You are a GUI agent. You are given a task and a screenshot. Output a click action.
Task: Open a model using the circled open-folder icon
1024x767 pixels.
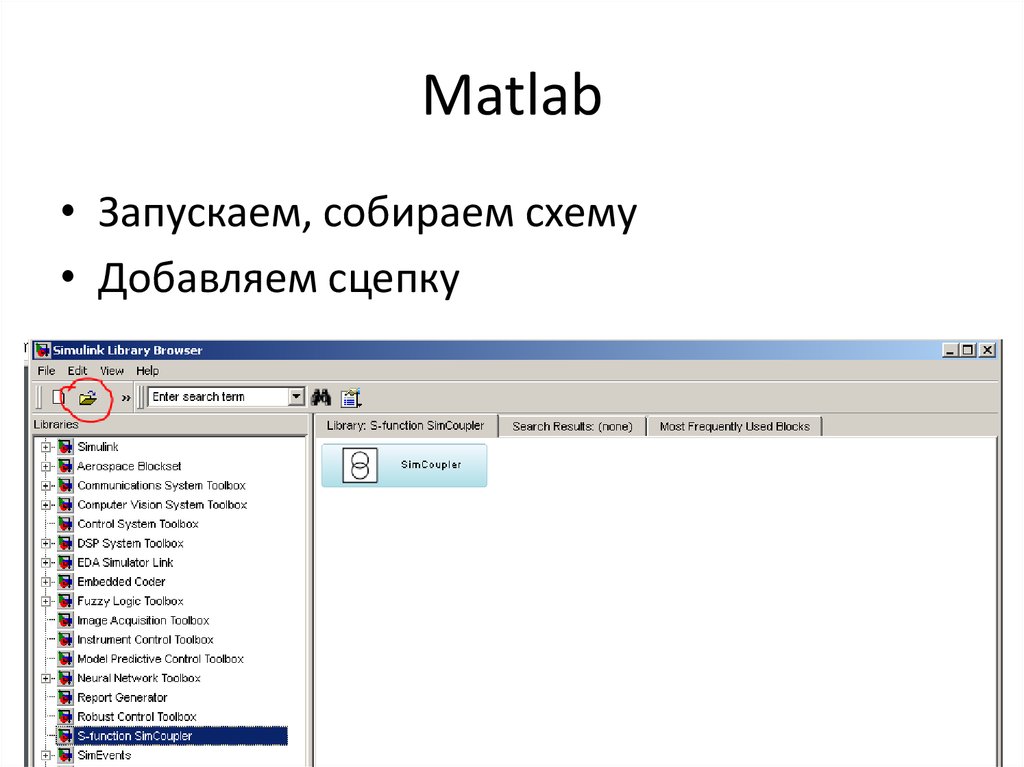pyautogui.click(x=88, y=396)
